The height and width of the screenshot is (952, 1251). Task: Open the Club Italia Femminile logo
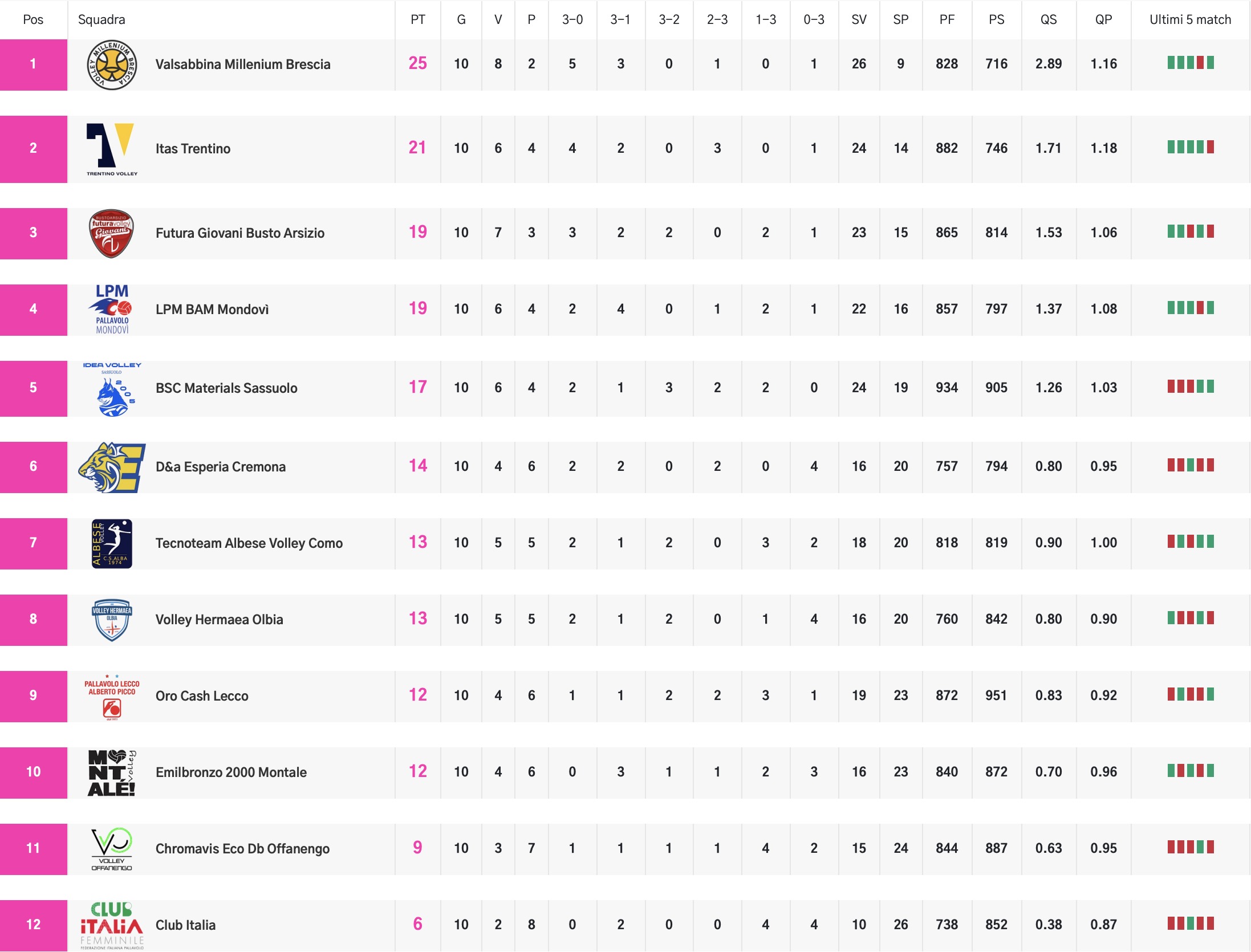click(x=112, y=925)
